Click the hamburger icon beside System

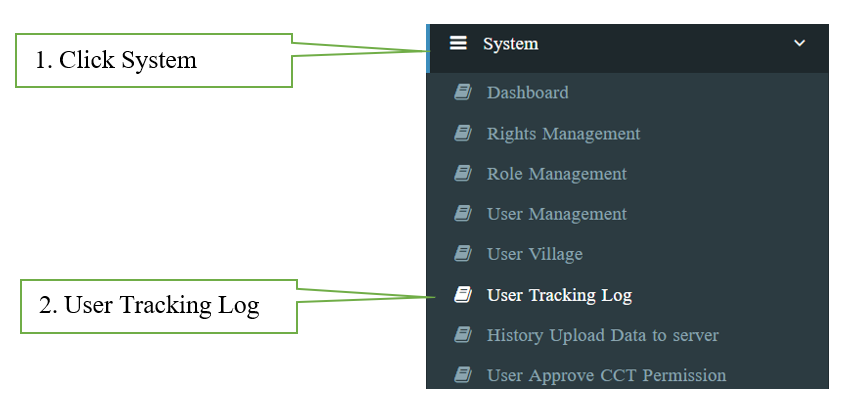point(458,44)
